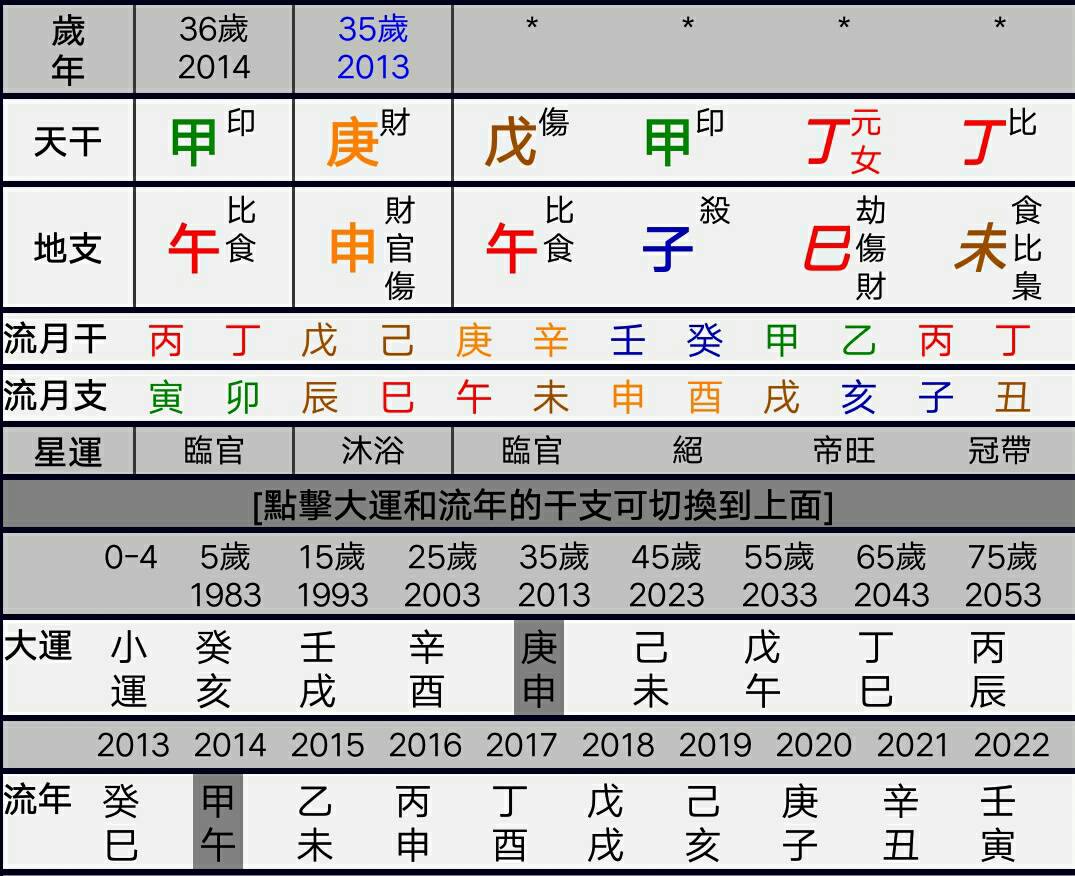Choose 丁酉 annual pillar for 2017
Screen dimensions: 1075x876
pos(510,823)
